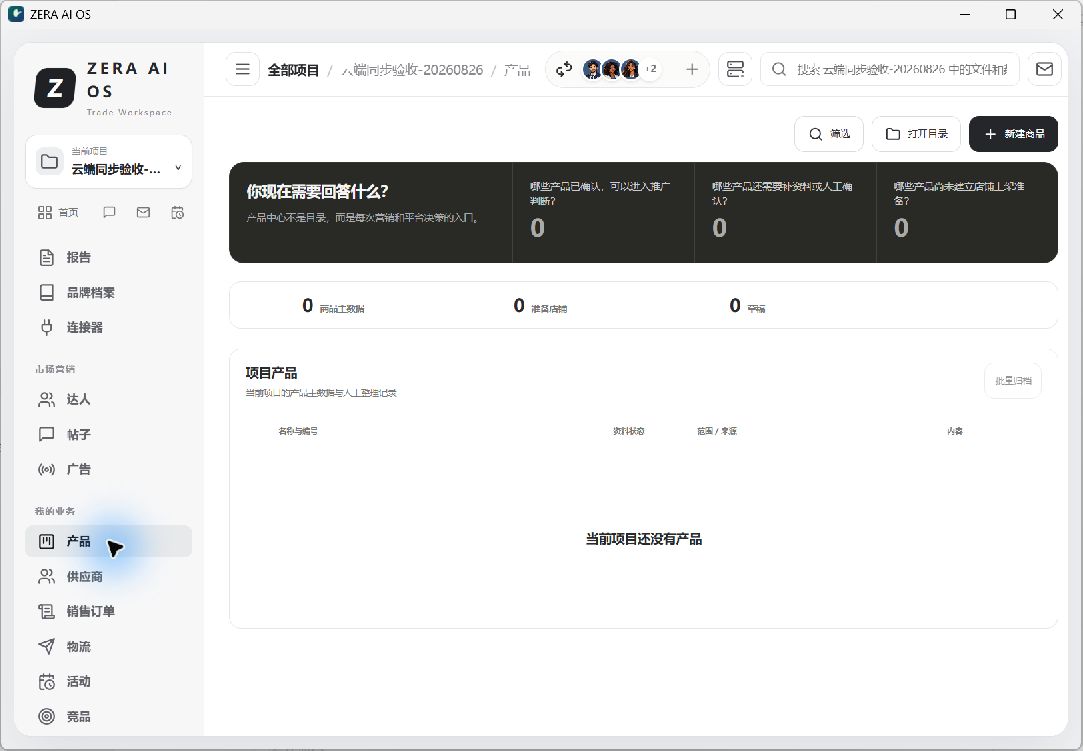Viewport: 1083px width, 751px height.
Task: Add a team member with the plus icon
Action: (692, 69)
